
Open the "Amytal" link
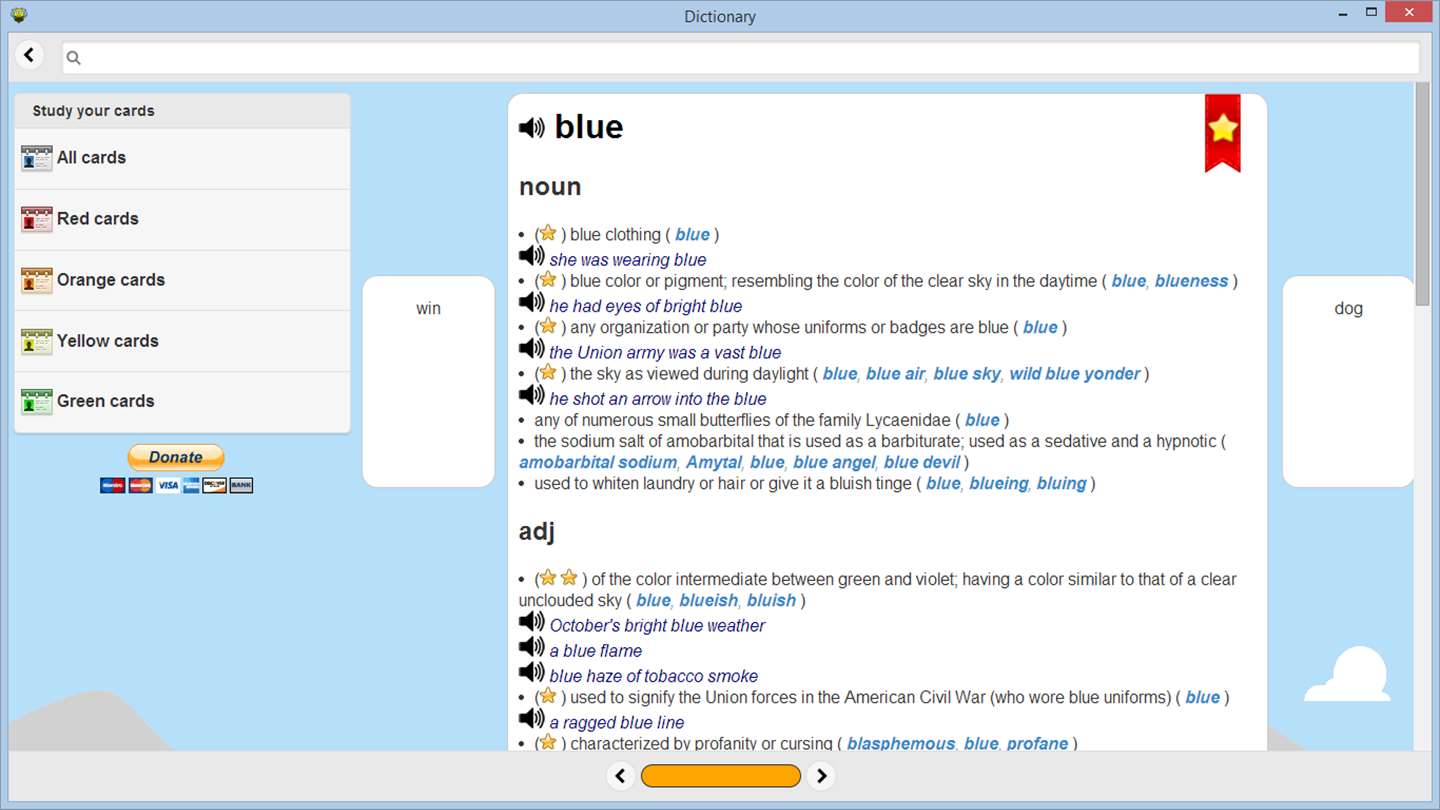[713, 462]
